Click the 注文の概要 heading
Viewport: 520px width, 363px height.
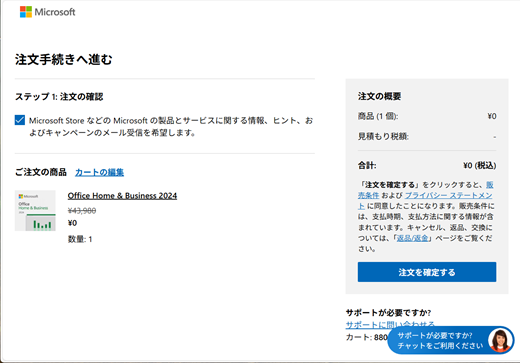[379, 96]
